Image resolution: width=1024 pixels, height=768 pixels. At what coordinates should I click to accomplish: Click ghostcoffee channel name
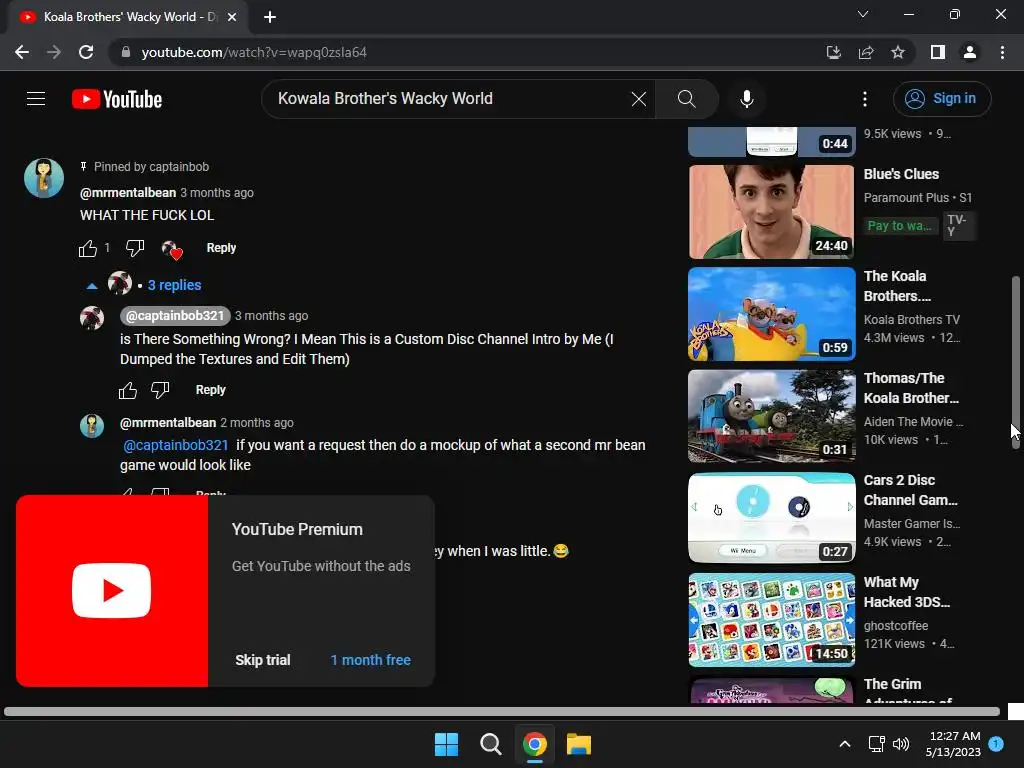pyautogui.click(x=896, y=626)
